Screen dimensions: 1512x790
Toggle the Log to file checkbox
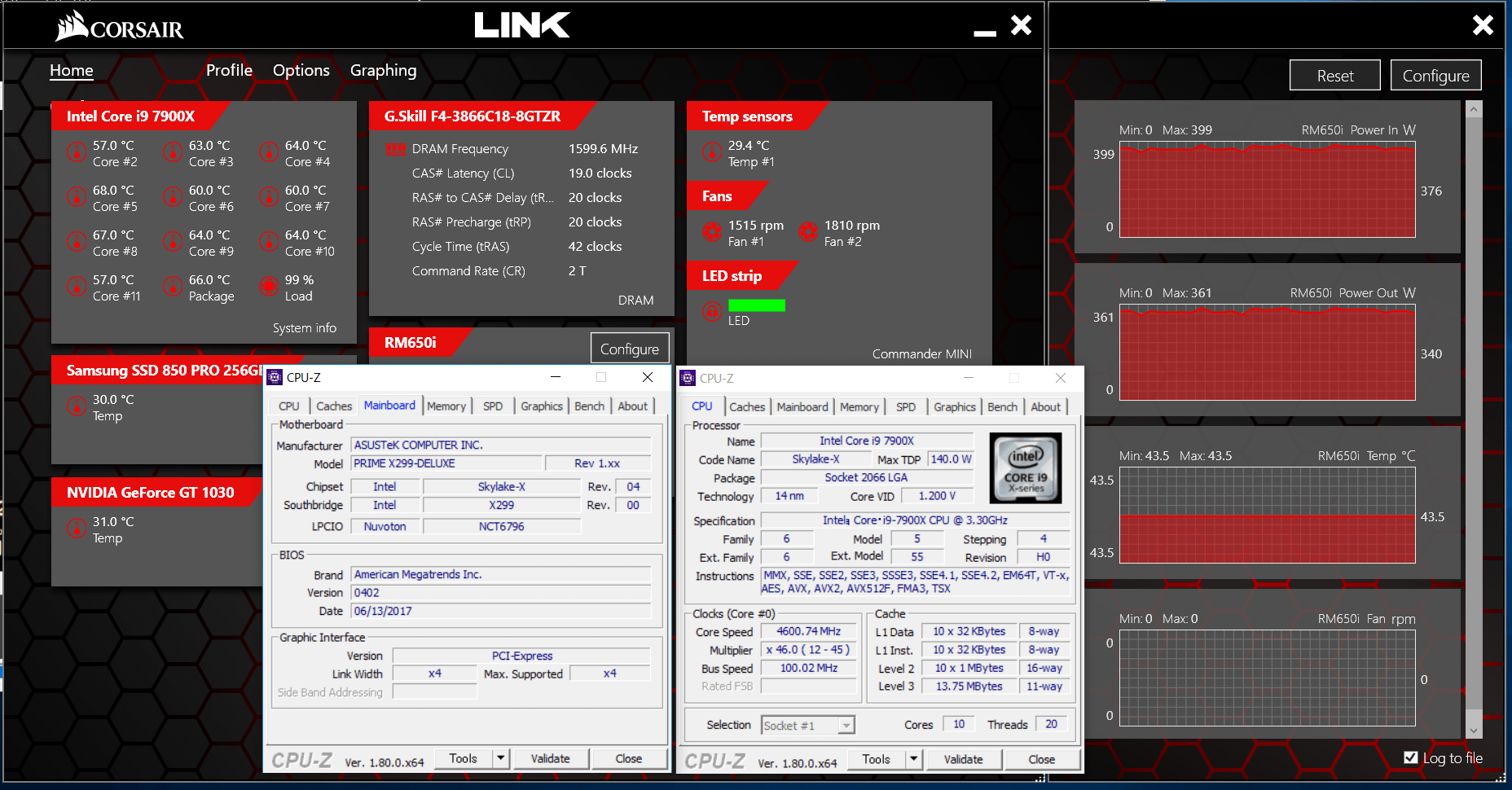coord(1411,757)
